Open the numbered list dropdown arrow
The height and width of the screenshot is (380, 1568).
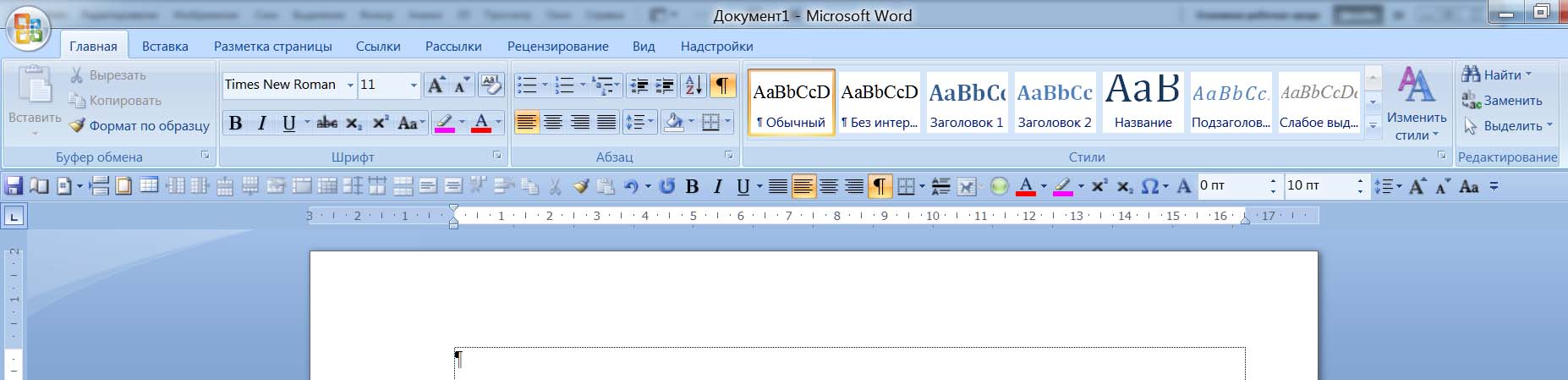point(583,85)
